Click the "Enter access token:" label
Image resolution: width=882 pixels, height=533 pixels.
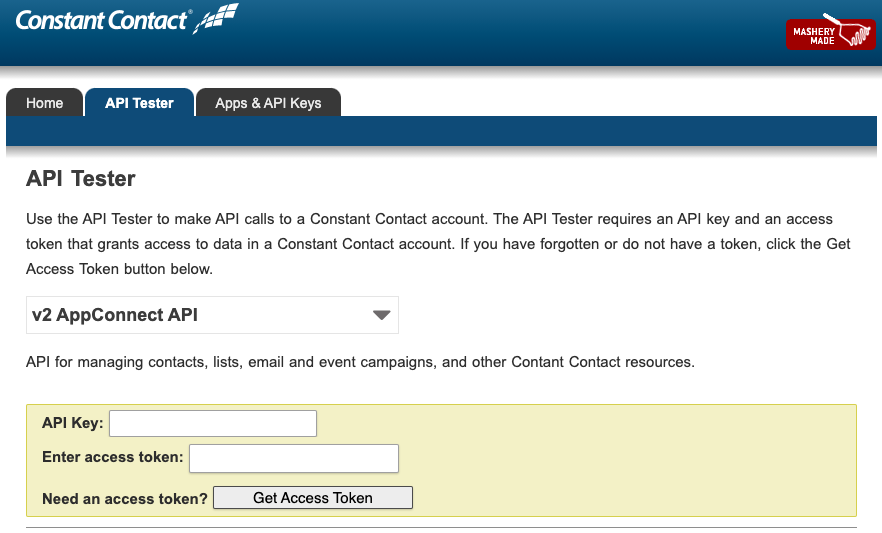(x=112, y=458)
